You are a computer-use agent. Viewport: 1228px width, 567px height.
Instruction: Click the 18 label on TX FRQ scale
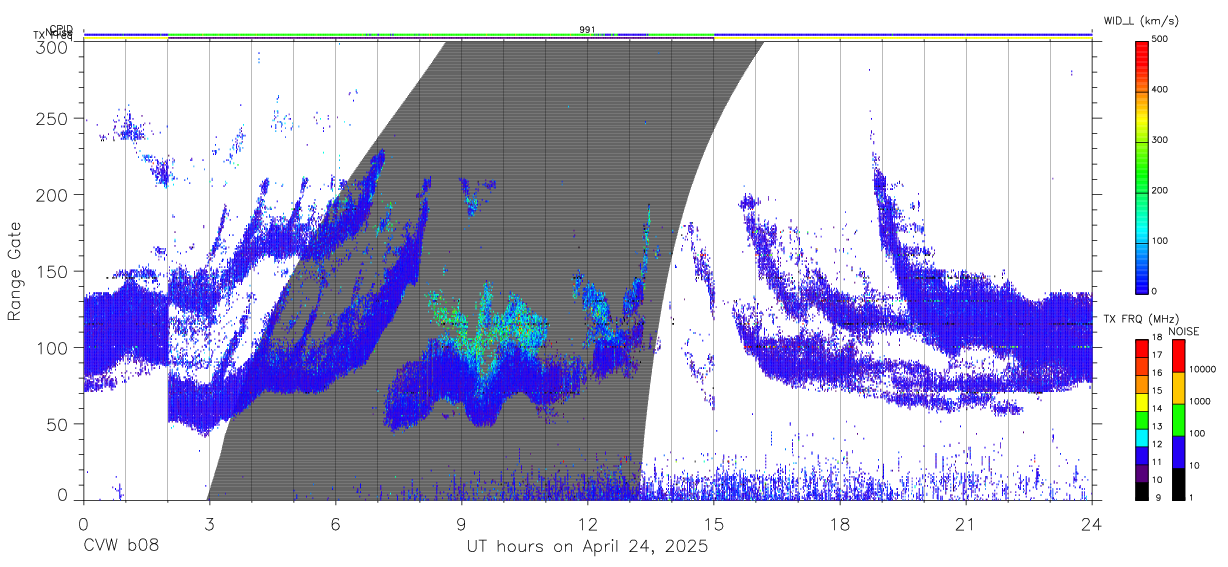click(x=1156, y=338)
